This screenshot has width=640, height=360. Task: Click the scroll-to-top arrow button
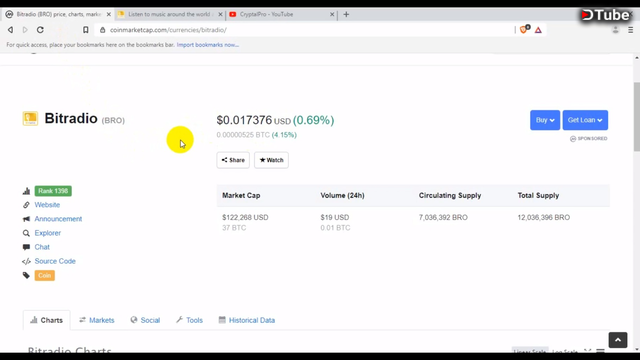[618, 340]
